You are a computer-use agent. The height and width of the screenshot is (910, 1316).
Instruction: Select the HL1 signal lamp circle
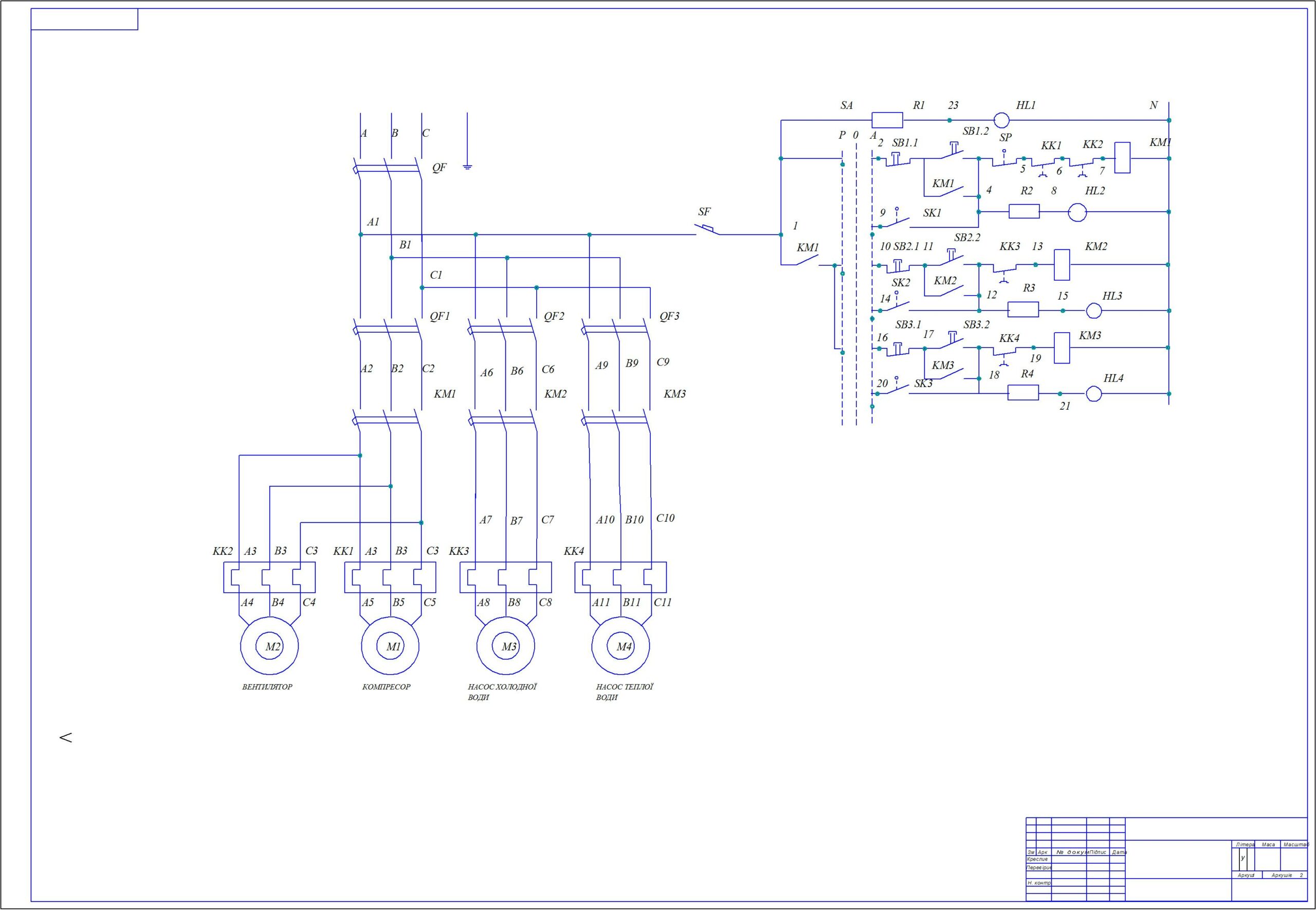coord(1001,120)
